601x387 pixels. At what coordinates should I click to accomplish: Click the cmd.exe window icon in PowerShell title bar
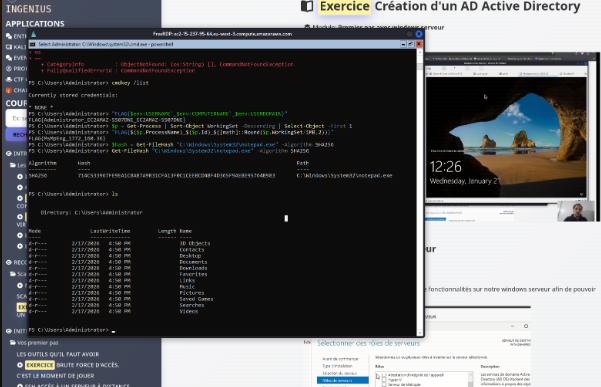tap(33, 44)
